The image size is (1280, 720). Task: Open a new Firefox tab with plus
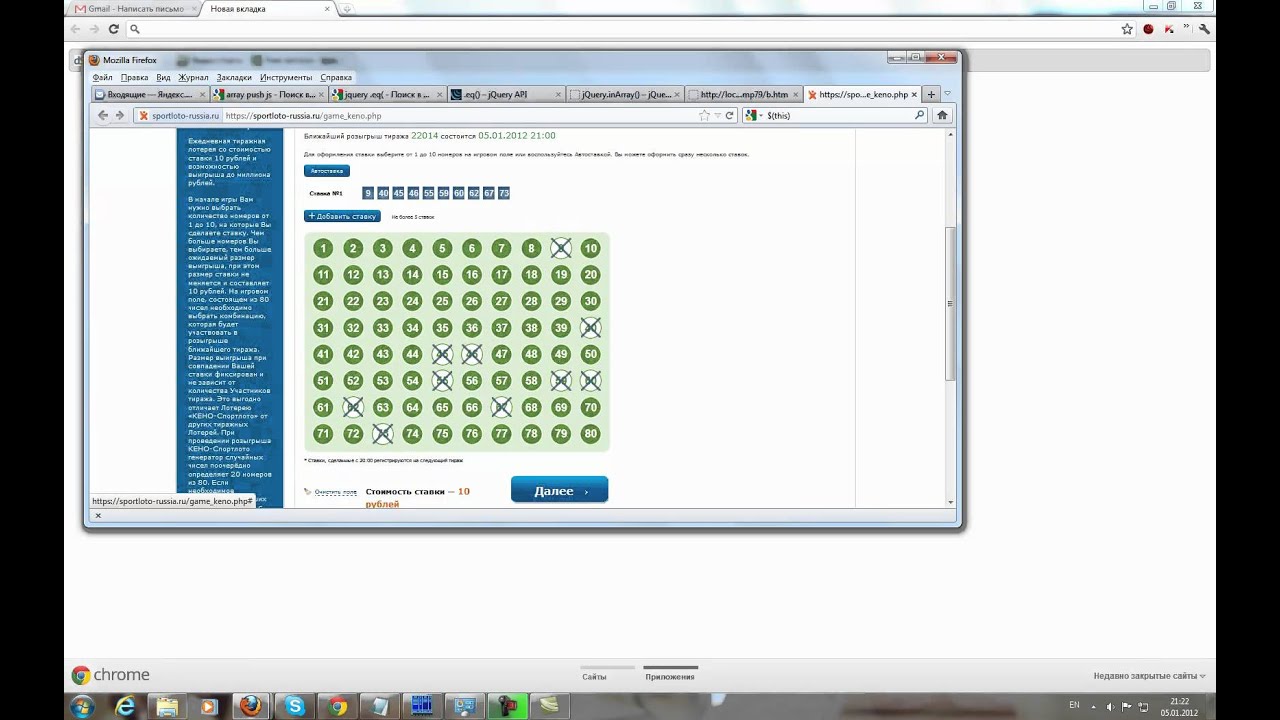pos(931,95)
